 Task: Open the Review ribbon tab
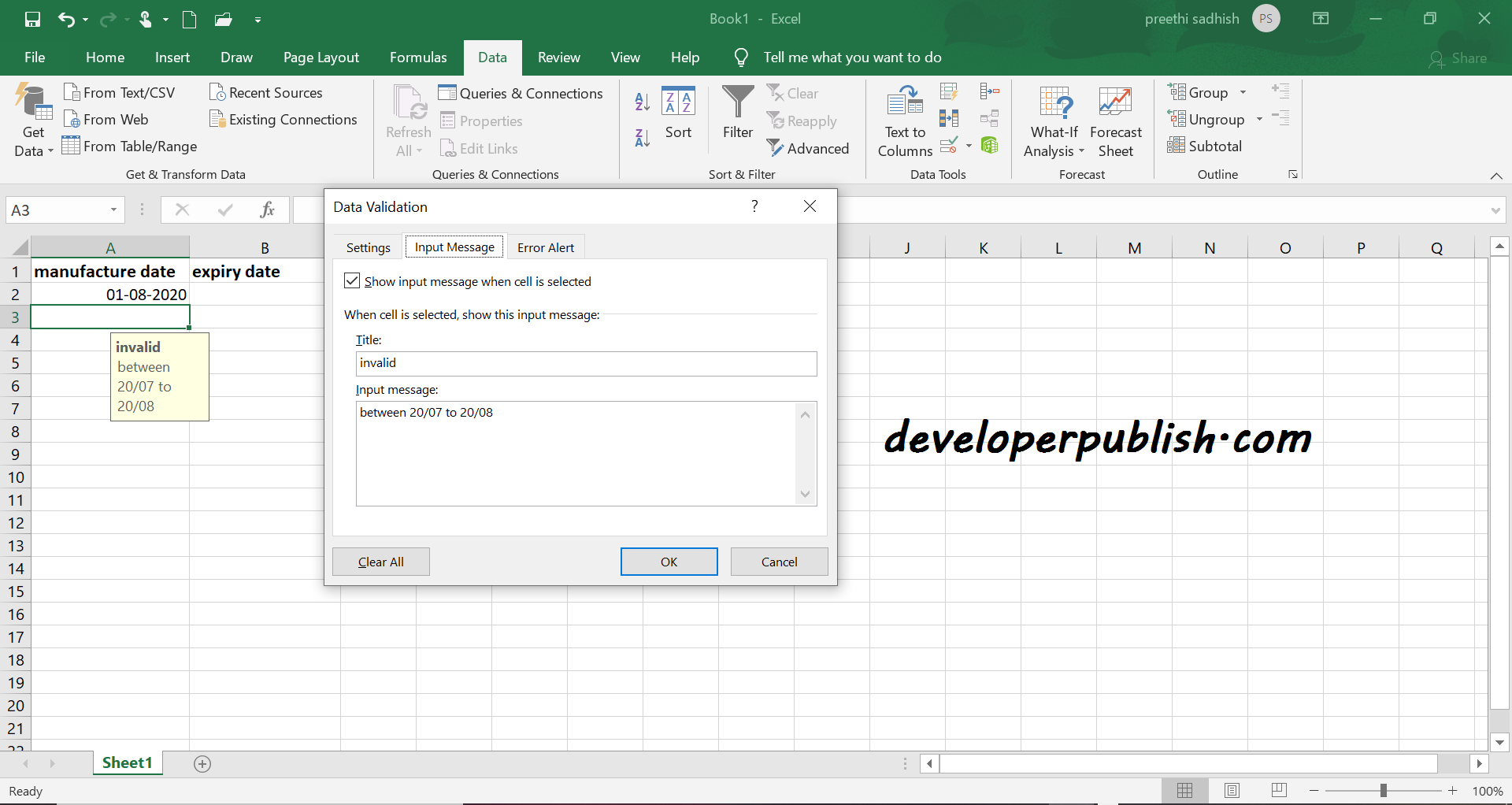[558, 57]
